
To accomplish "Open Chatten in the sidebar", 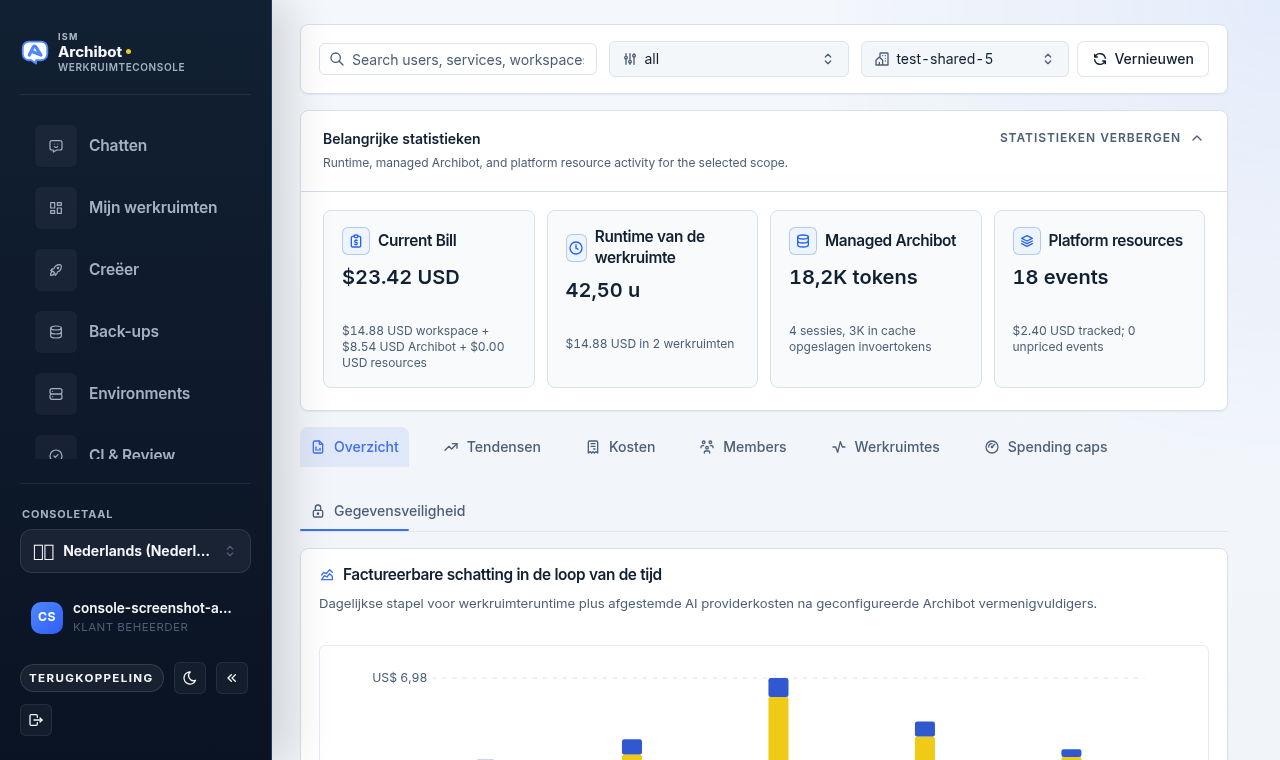I will [135, 146].
